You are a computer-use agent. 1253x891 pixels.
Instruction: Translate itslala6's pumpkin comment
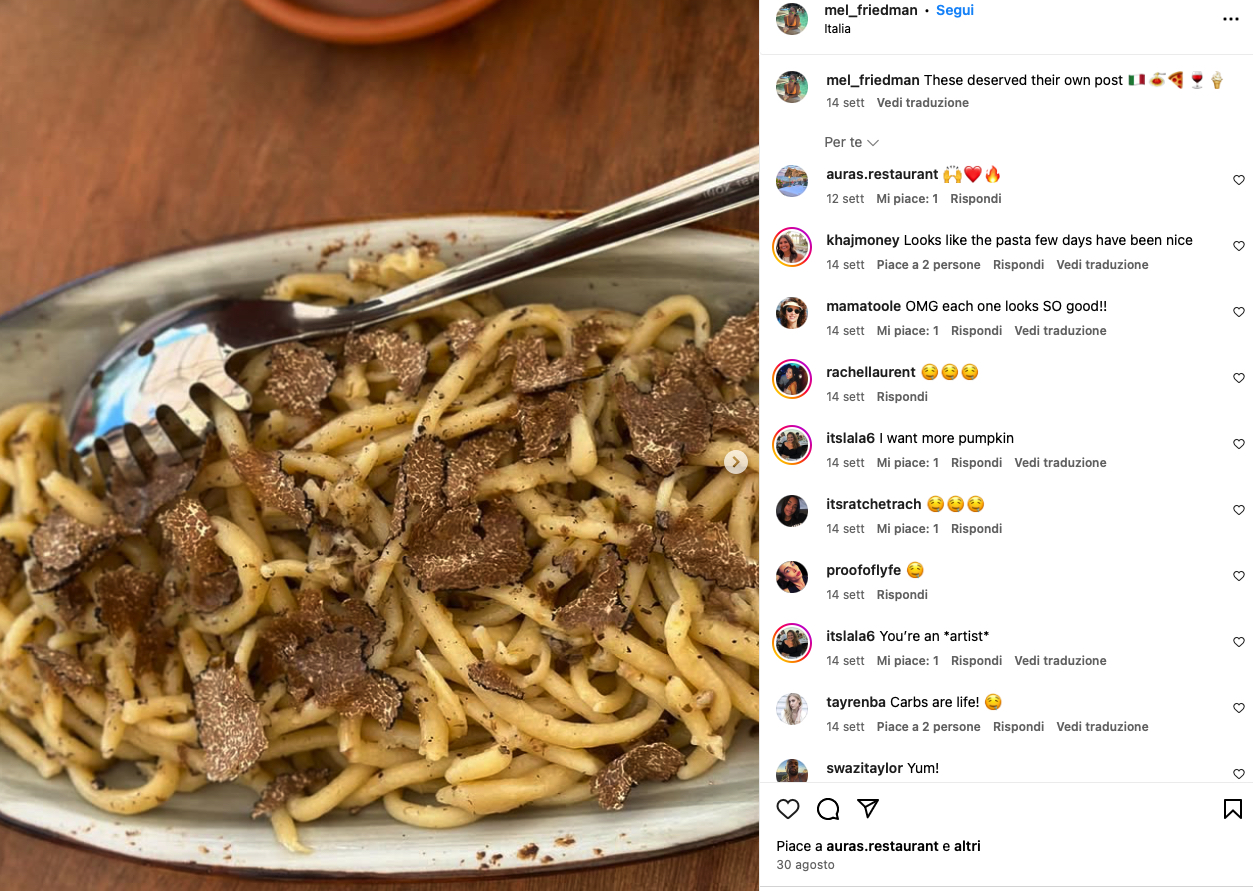pos(1060,463)
